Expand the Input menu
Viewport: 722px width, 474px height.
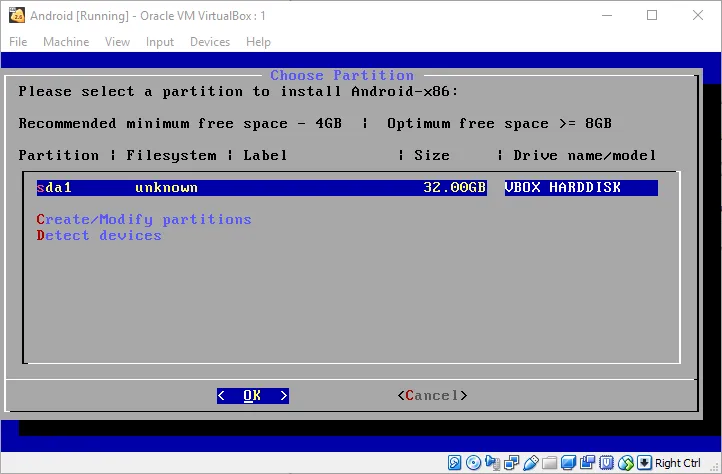pyautogui.click(x=159, y=42)
